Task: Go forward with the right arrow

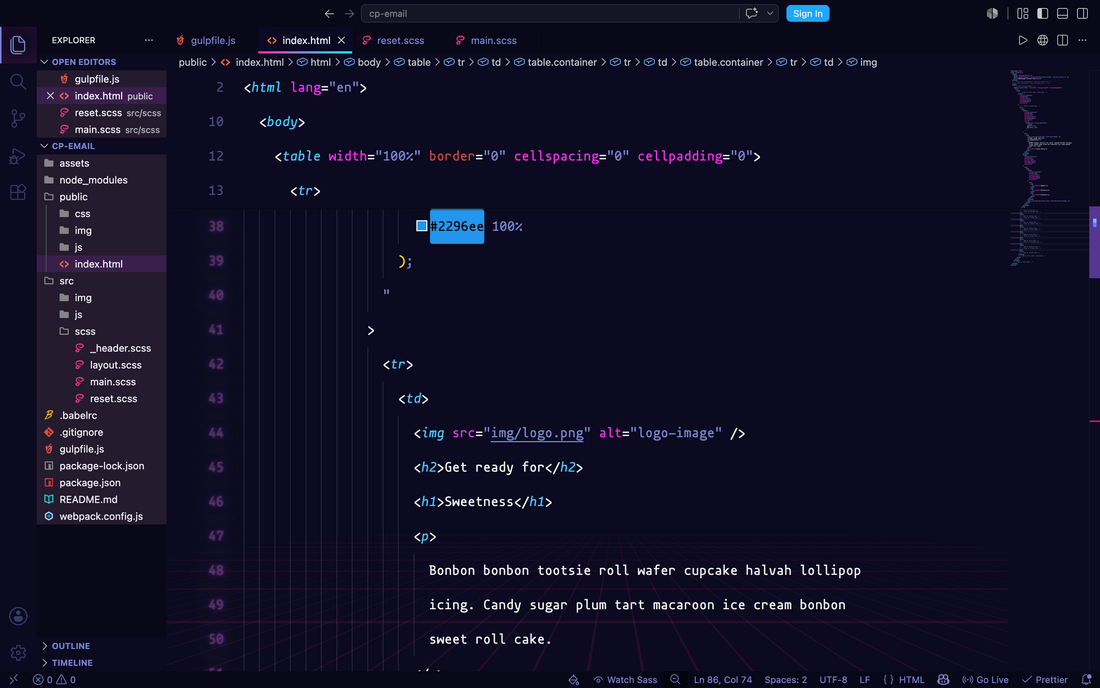Action: click(x=349, y=13)
